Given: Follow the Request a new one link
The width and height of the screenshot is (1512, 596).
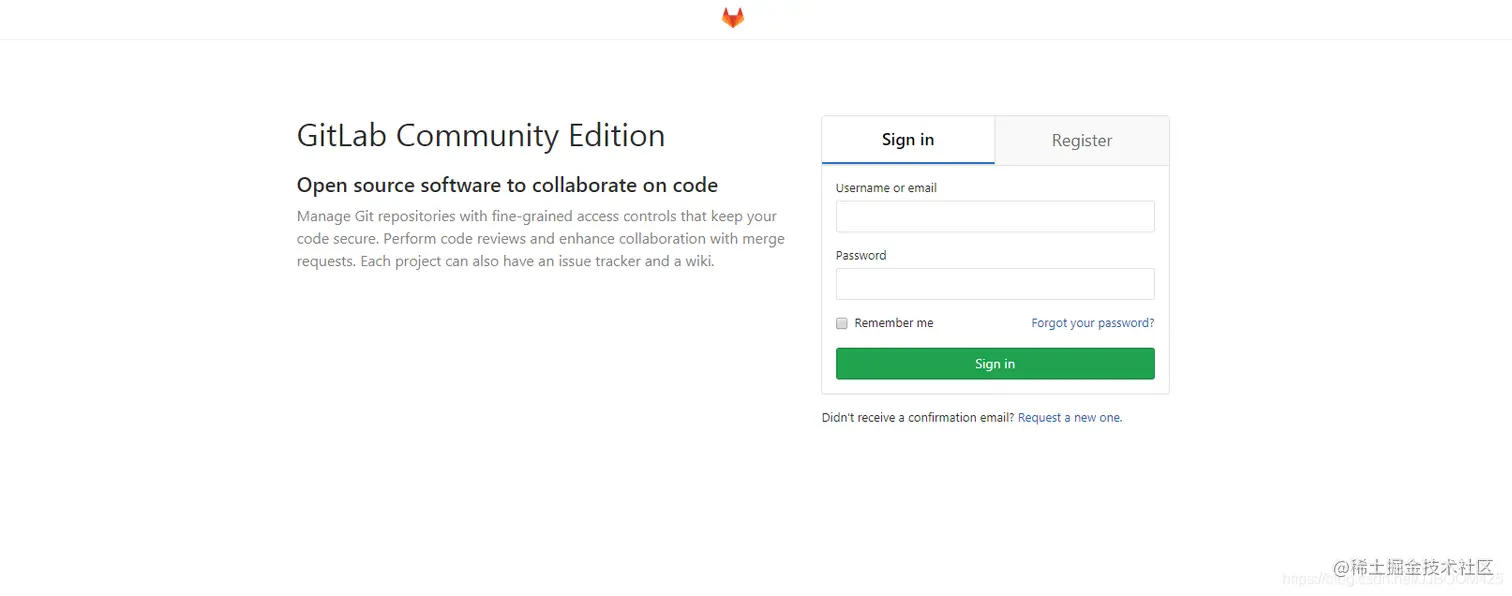Looking at the screenshot, I should pos(1070,418).
